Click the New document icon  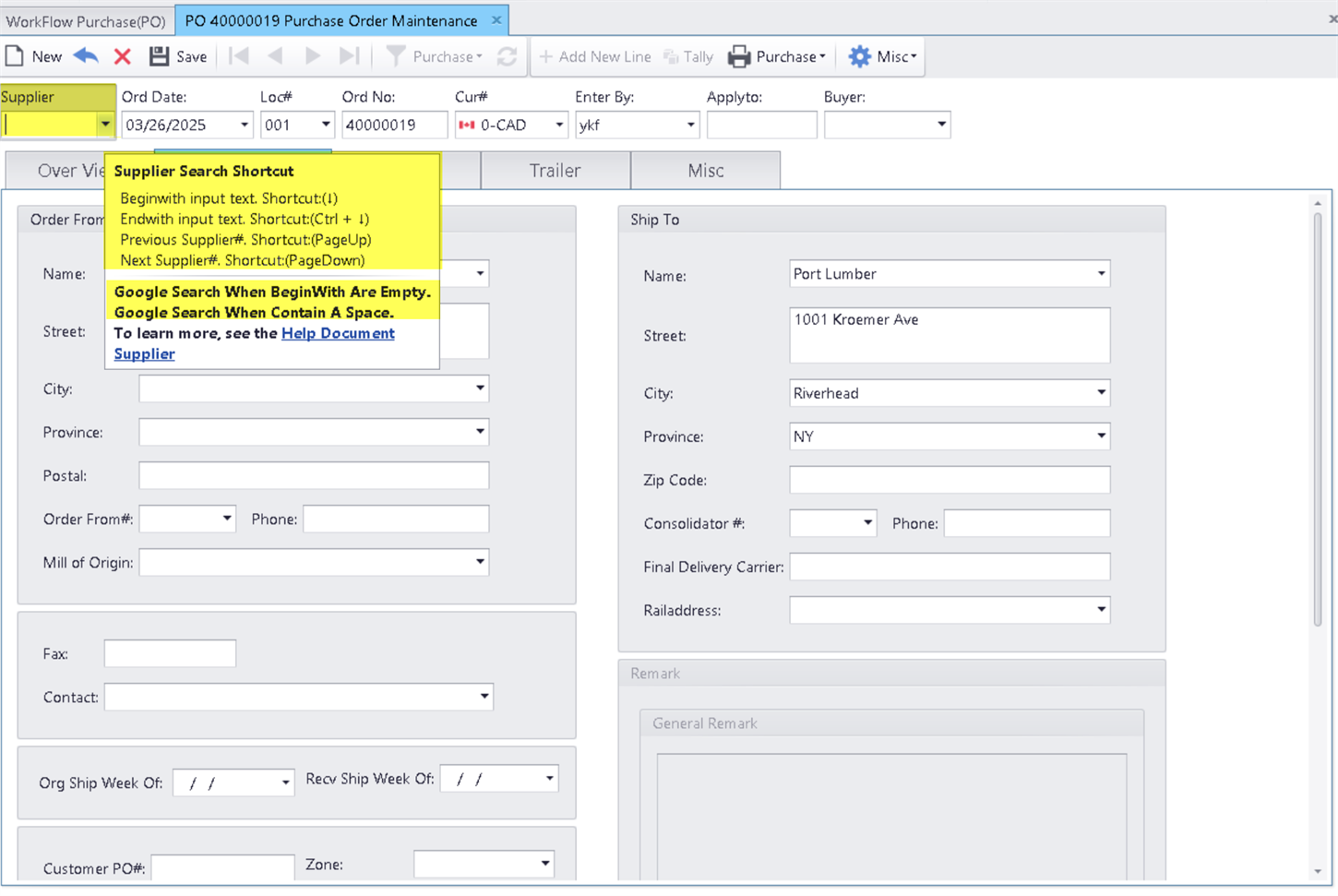coord(16,56)
